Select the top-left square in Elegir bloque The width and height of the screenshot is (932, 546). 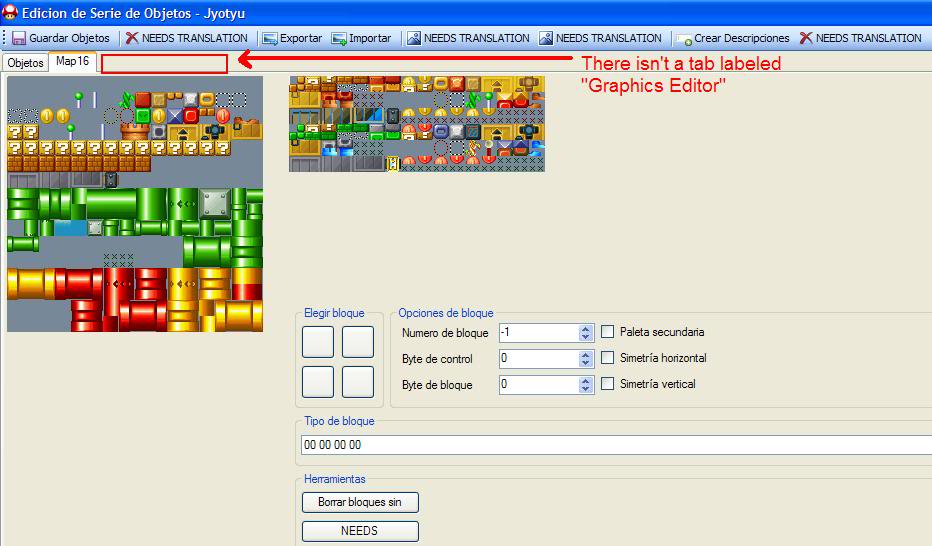(x=318, y=342)
